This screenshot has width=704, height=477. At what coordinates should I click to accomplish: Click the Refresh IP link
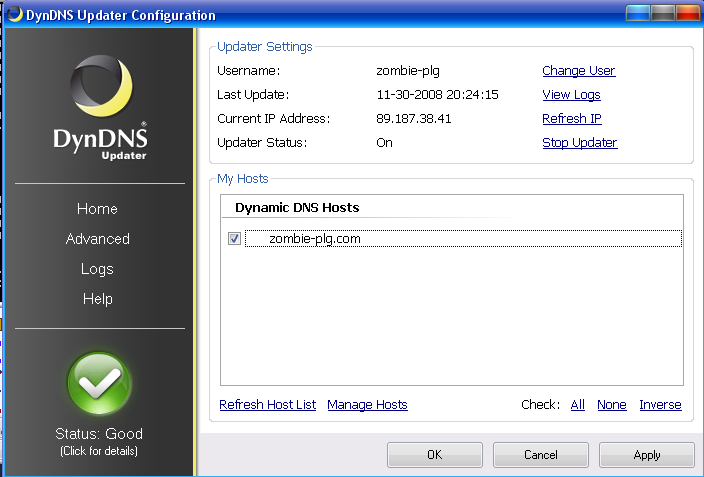pos(572,119)
